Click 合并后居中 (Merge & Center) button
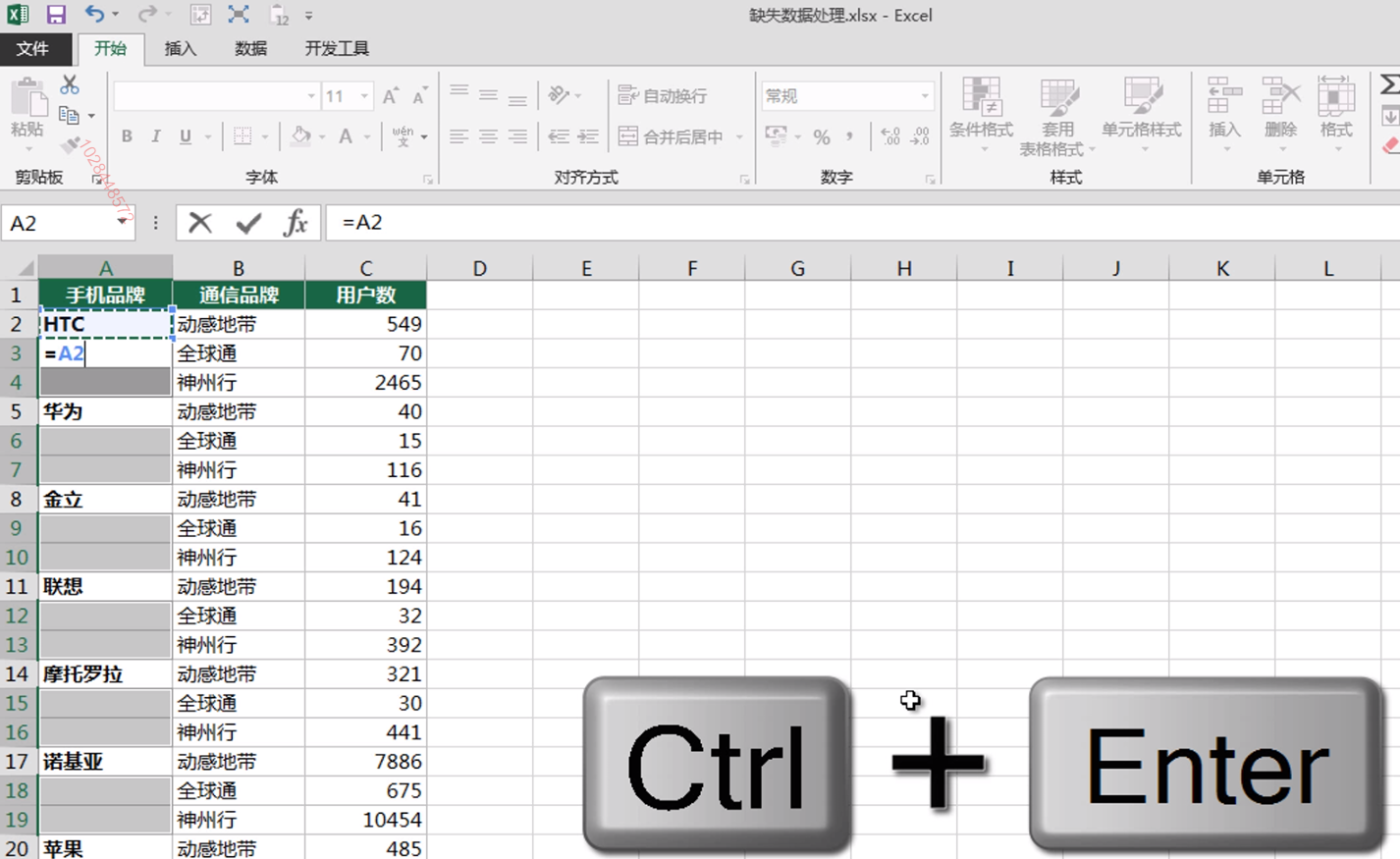Screen dimensions: 1400x859 [x=672, y=136]
